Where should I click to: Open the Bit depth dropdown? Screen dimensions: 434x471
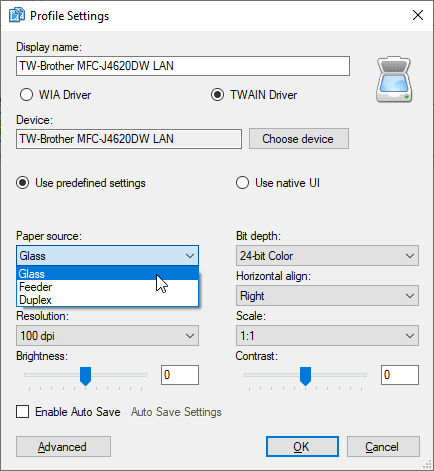pos(327,256)
